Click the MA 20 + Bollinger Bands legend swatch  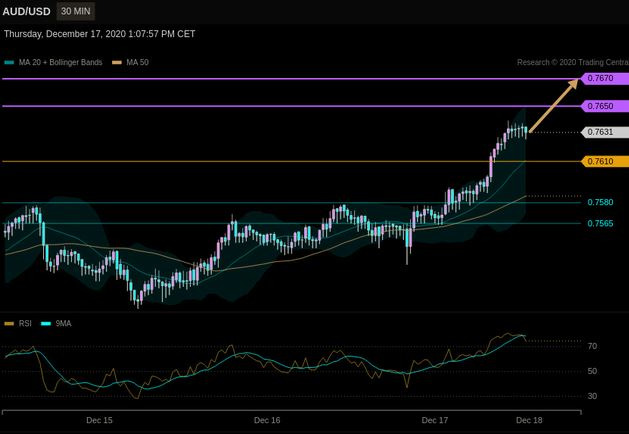pos(9,63)
